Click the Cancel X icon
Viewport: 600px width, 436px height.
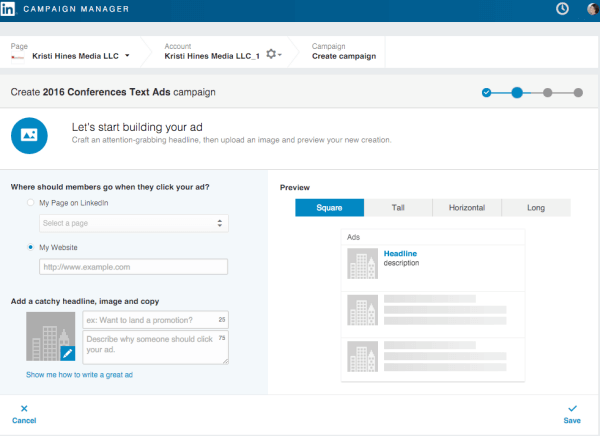[24, 408]
